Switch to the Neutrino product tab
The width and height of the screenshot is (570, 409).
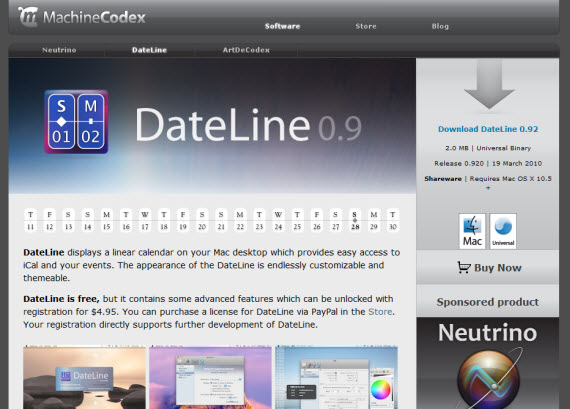(x=59, y=50)
